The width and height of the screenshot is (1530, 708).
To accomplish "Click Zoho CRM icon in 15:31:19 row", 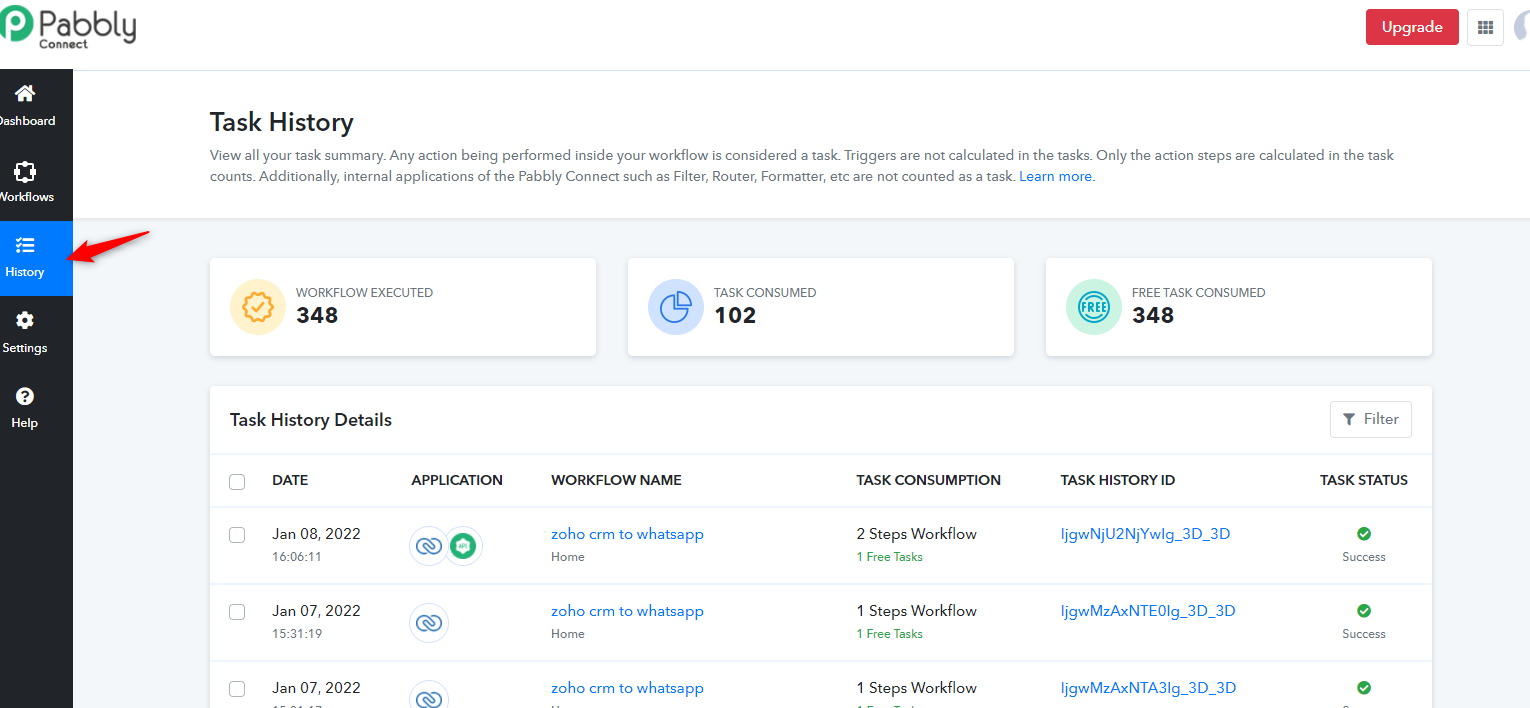I will pyautogui.click(x=429, y=623).
